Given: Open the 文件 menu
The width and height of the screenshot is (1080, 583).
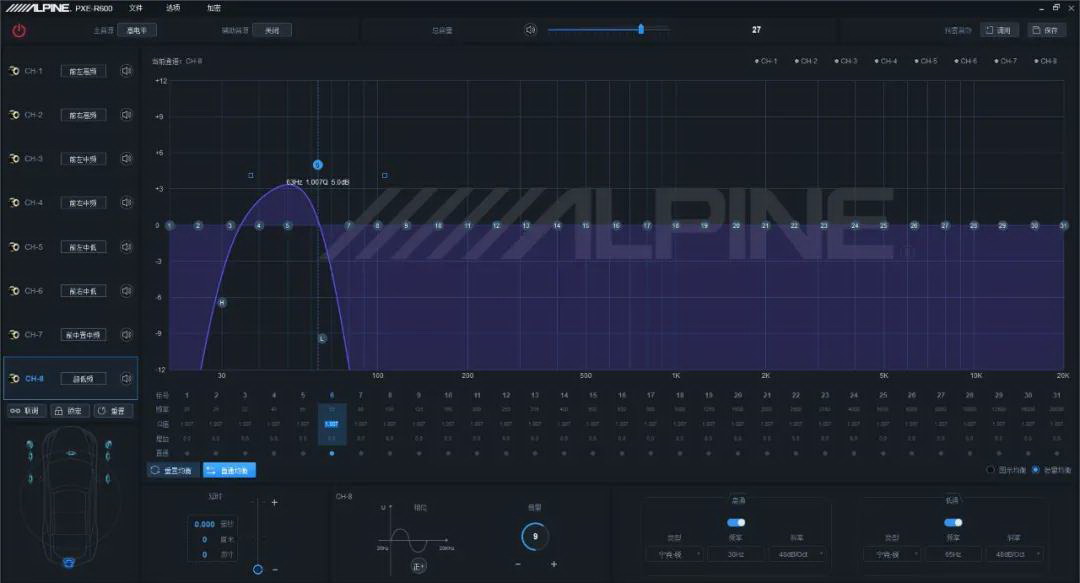Looking at the screenshot, I should click(136, 8).
